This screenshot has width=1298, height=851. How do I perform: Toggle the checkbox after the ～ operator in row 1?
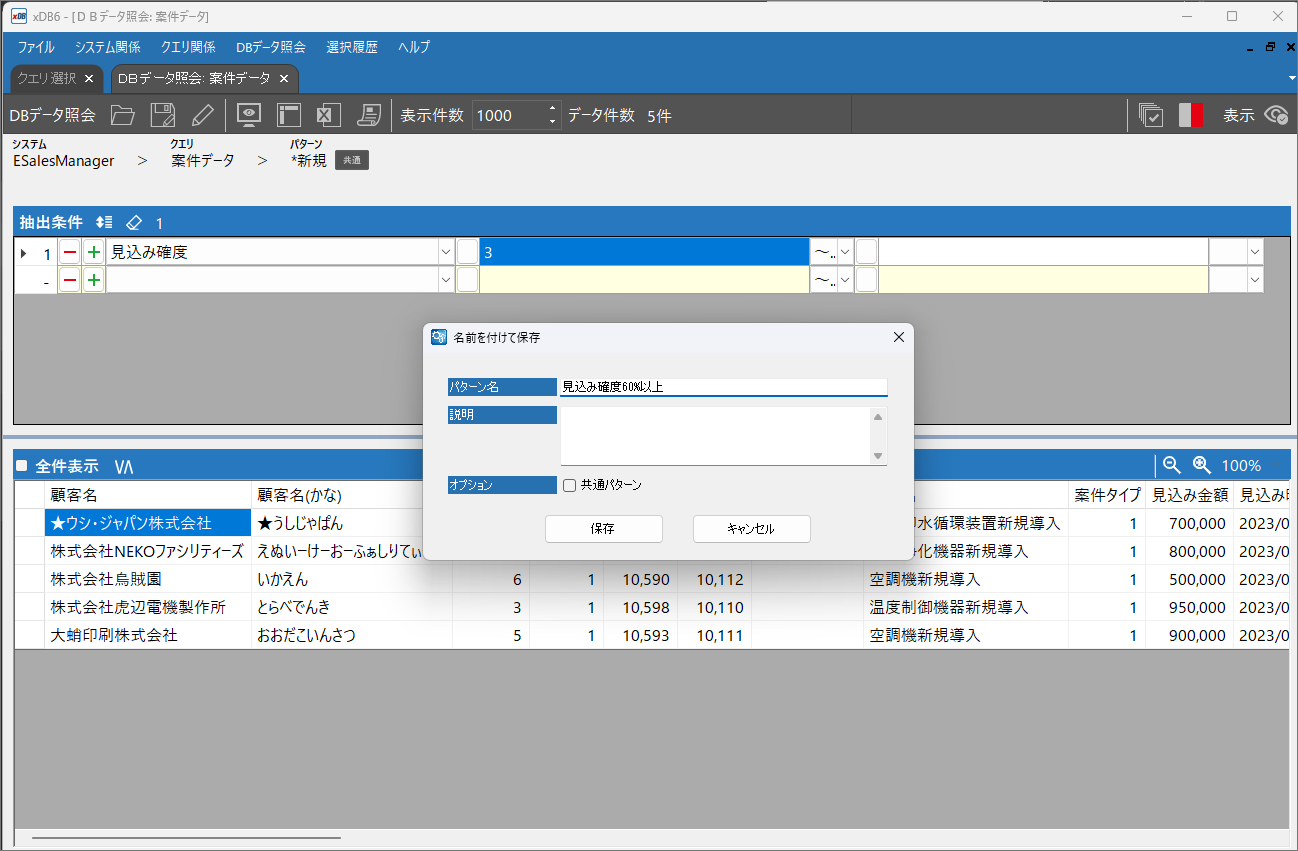[x=866, y=253]
